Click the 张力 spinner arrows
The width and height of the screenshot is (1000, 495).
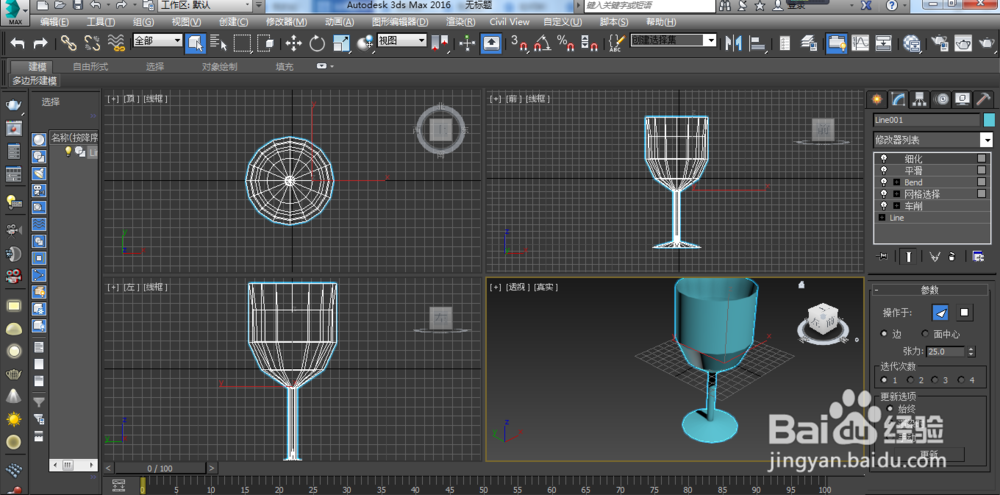[x=971, y=351]
